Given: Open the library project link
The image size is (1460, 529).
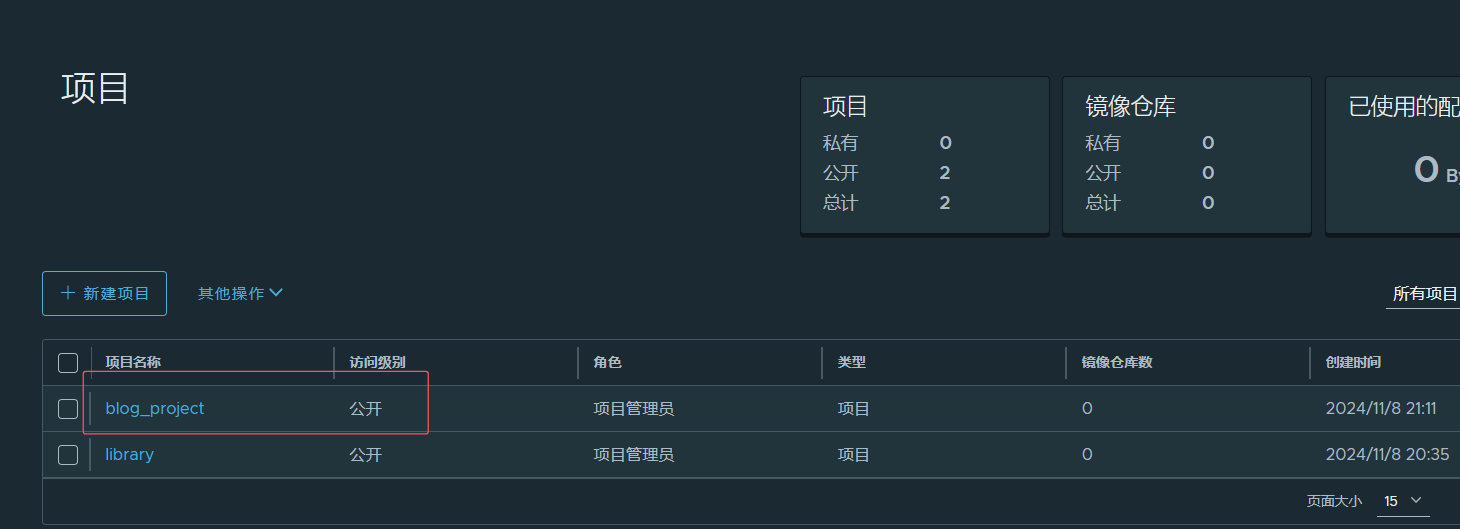Looking at the screenshot, I should [x=129, y=455].
